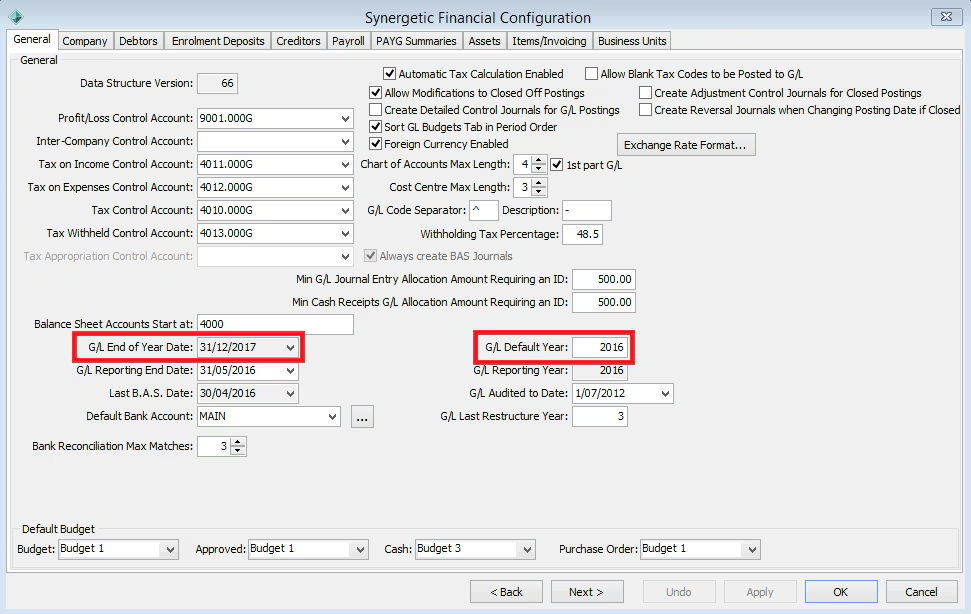Close the Financial Configuration window
This screenshot has height=614, width=971.
click(x=946, y=17)
